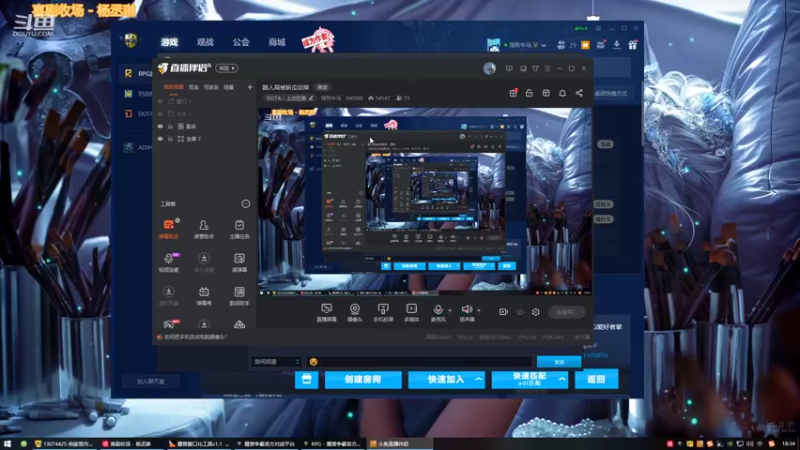
Task: Select the 公会 tab in game platform
Action: (241, 42)
